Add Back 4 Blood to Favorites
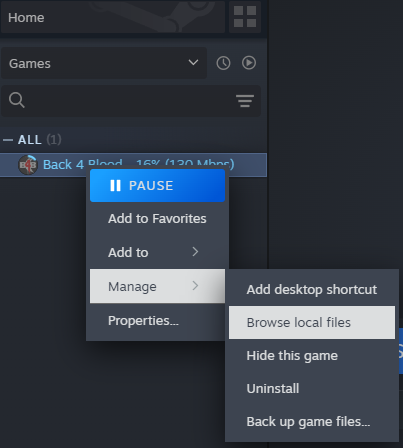The image size is (403, 448). 157,219
